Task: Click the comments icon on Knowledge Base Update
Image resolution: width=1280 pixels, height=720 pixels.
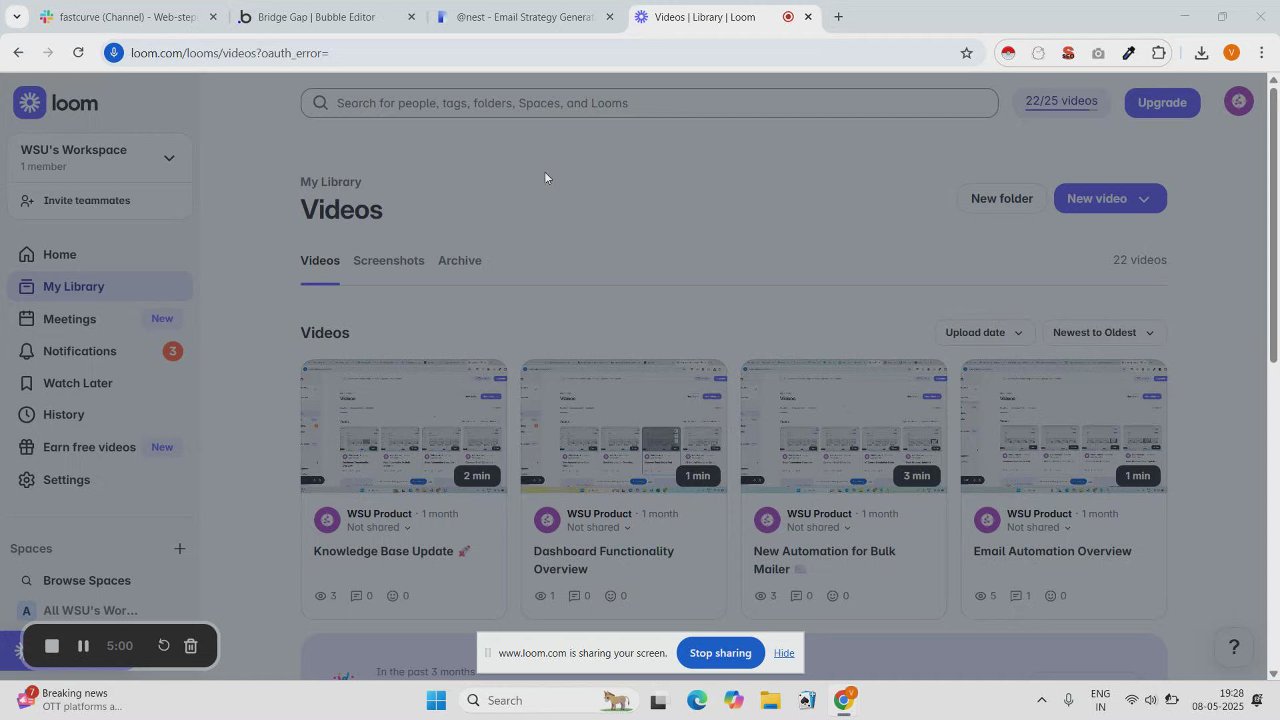Action: (356, 596)
